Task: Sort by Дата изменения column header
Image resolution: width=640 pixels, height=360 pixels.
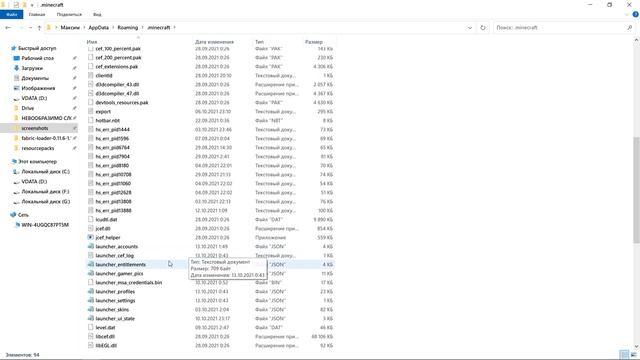Action: click(214, 42)
